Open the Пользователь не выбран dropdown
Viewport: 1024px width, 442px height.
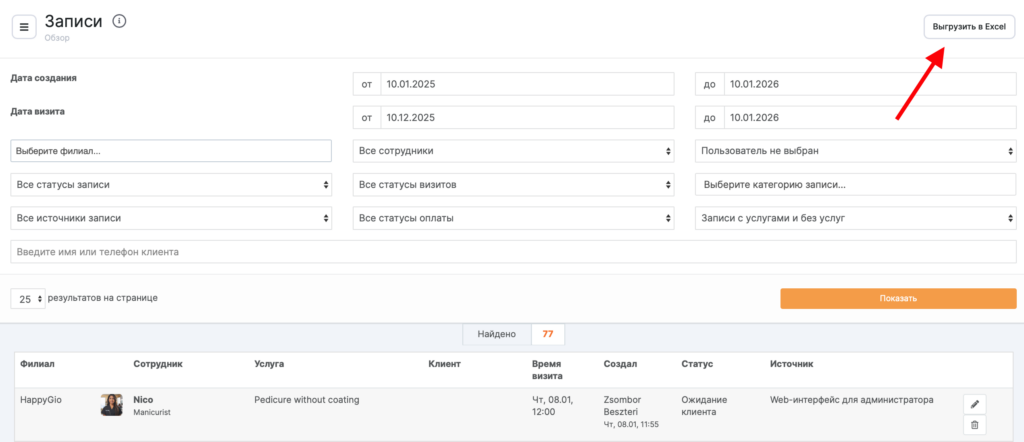856,151
